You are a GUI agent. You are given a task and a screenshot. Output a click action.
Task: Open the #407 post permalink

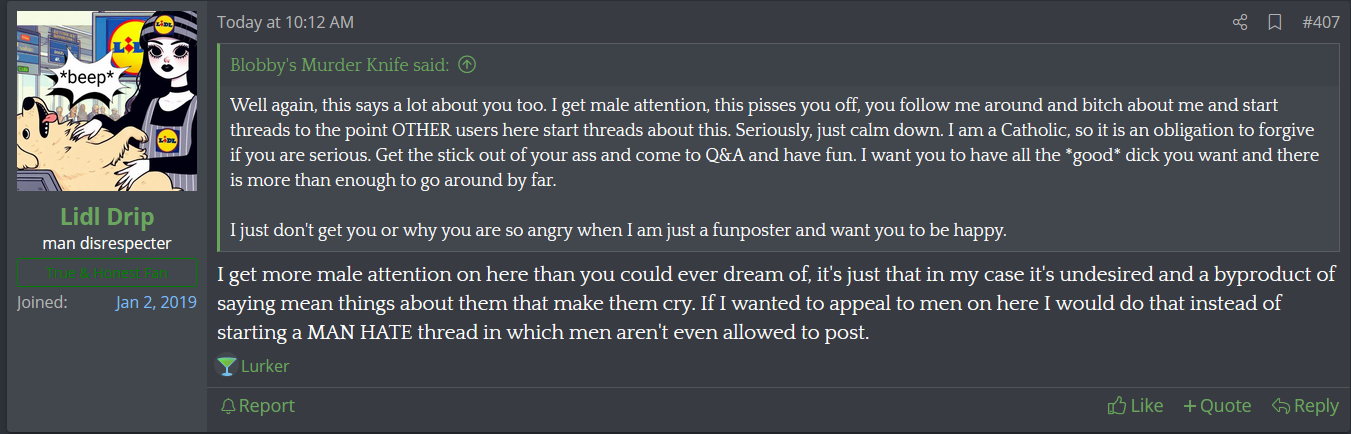tap(1320, 22)
